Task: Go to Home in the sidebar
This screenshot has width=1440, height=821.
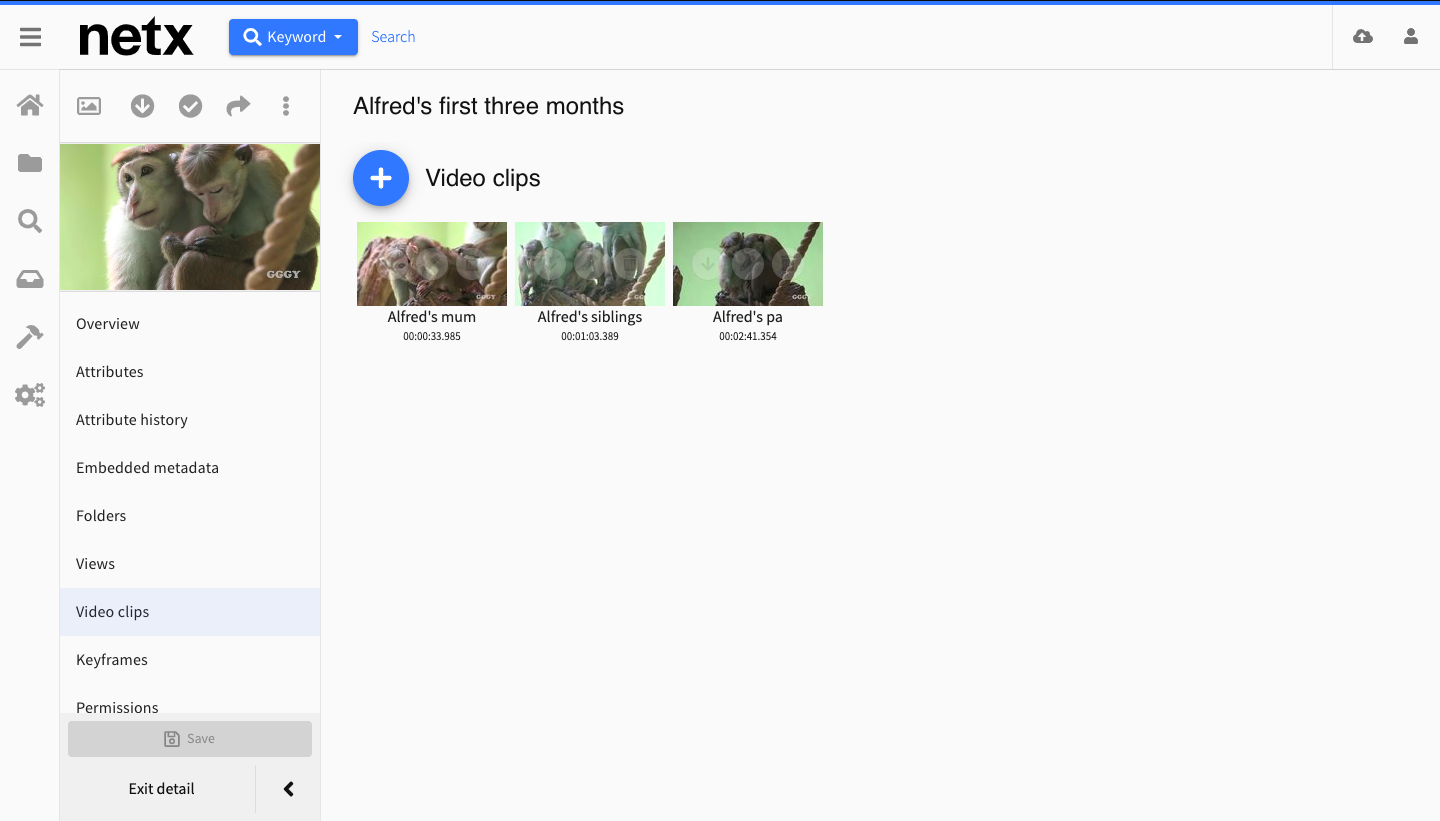Action: point(30,105)
